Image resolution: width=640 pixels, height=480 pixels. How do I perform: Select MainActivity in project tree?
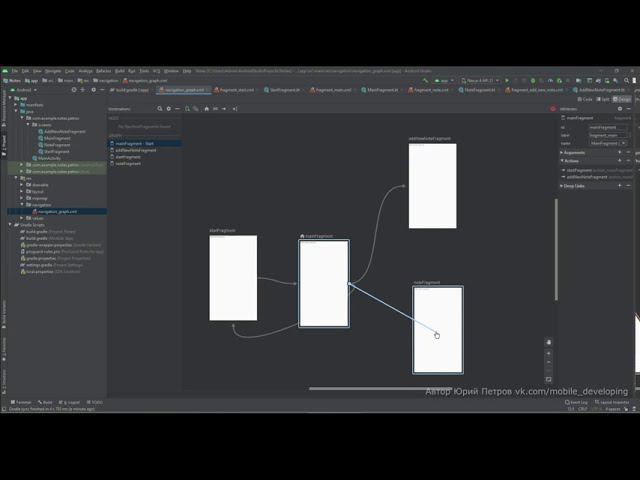click(46, 158)
